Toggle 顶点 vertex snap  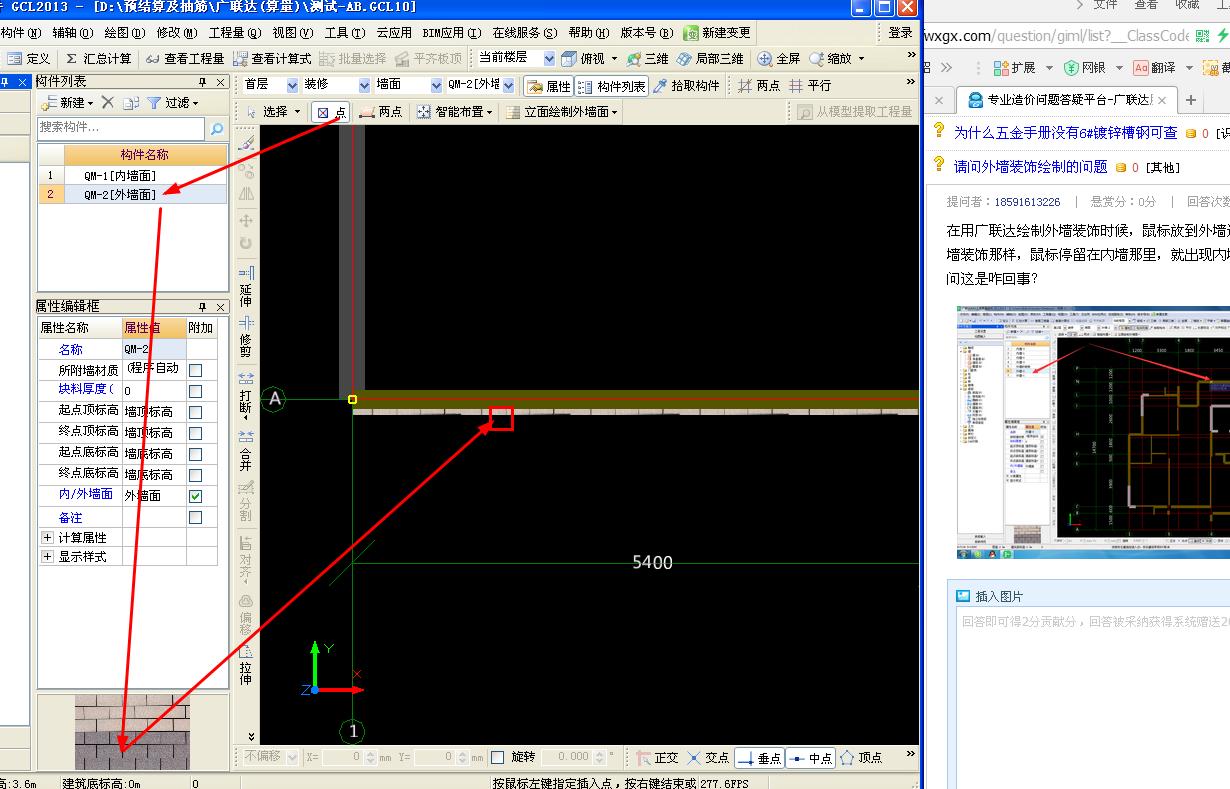[x=861, y=758]
